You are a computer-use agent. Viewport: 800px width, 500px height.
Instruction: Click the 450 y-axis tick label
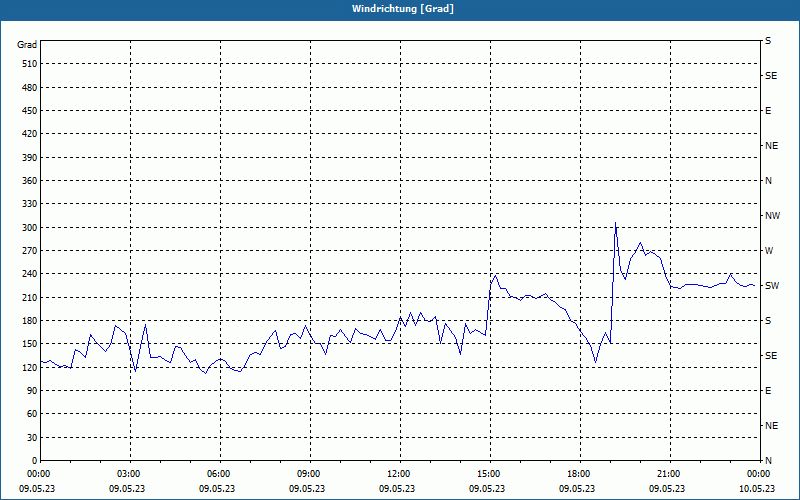(x=30, y=111)
